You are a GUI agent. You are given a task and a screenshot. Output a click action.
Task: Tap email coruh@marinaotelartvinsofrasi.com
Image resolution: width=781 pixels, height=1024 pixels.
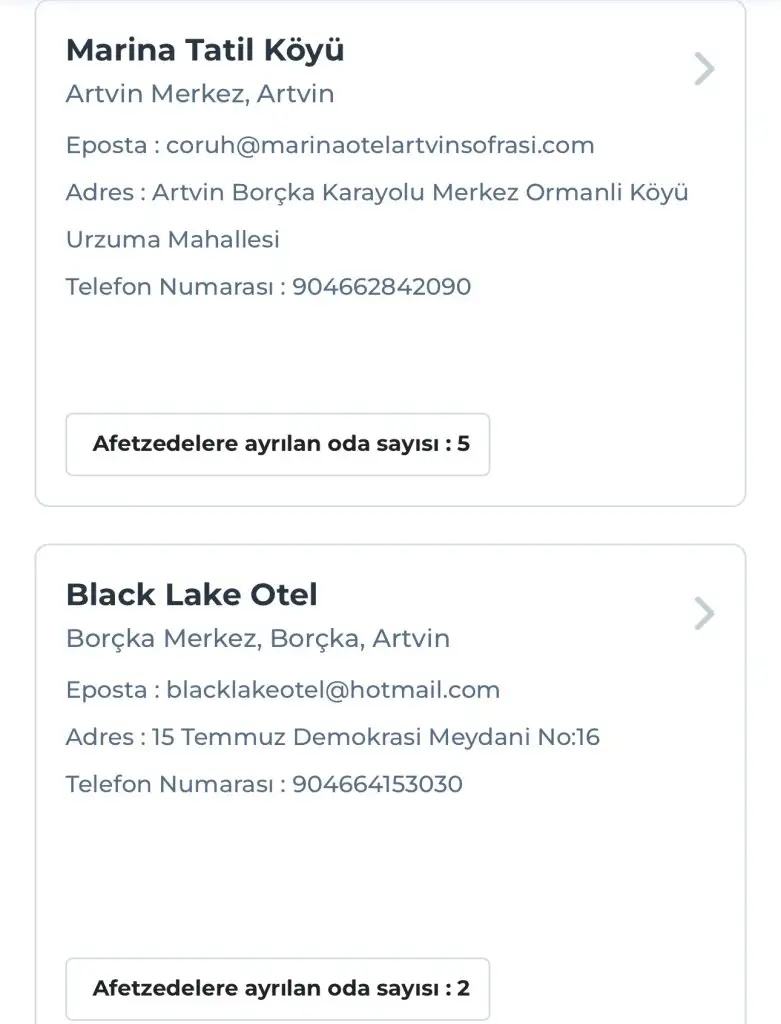380,146
